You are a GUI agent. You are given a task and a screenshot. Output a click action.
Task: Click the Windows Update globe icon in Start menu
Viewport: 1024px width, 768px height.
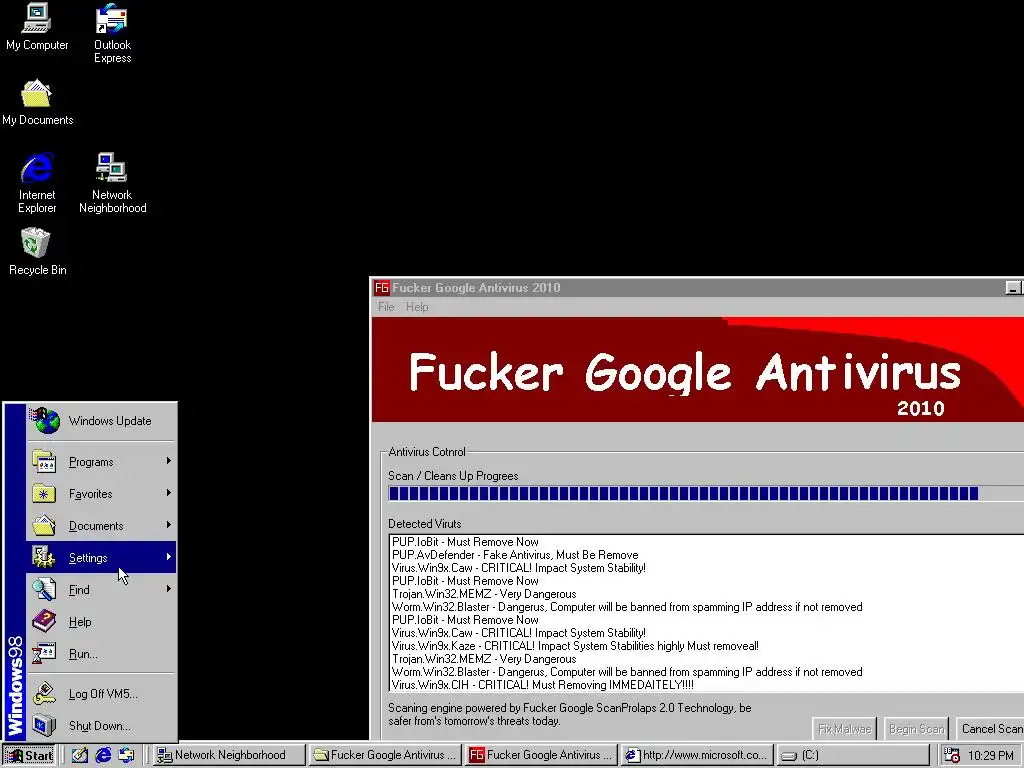(x=47, y=421)
